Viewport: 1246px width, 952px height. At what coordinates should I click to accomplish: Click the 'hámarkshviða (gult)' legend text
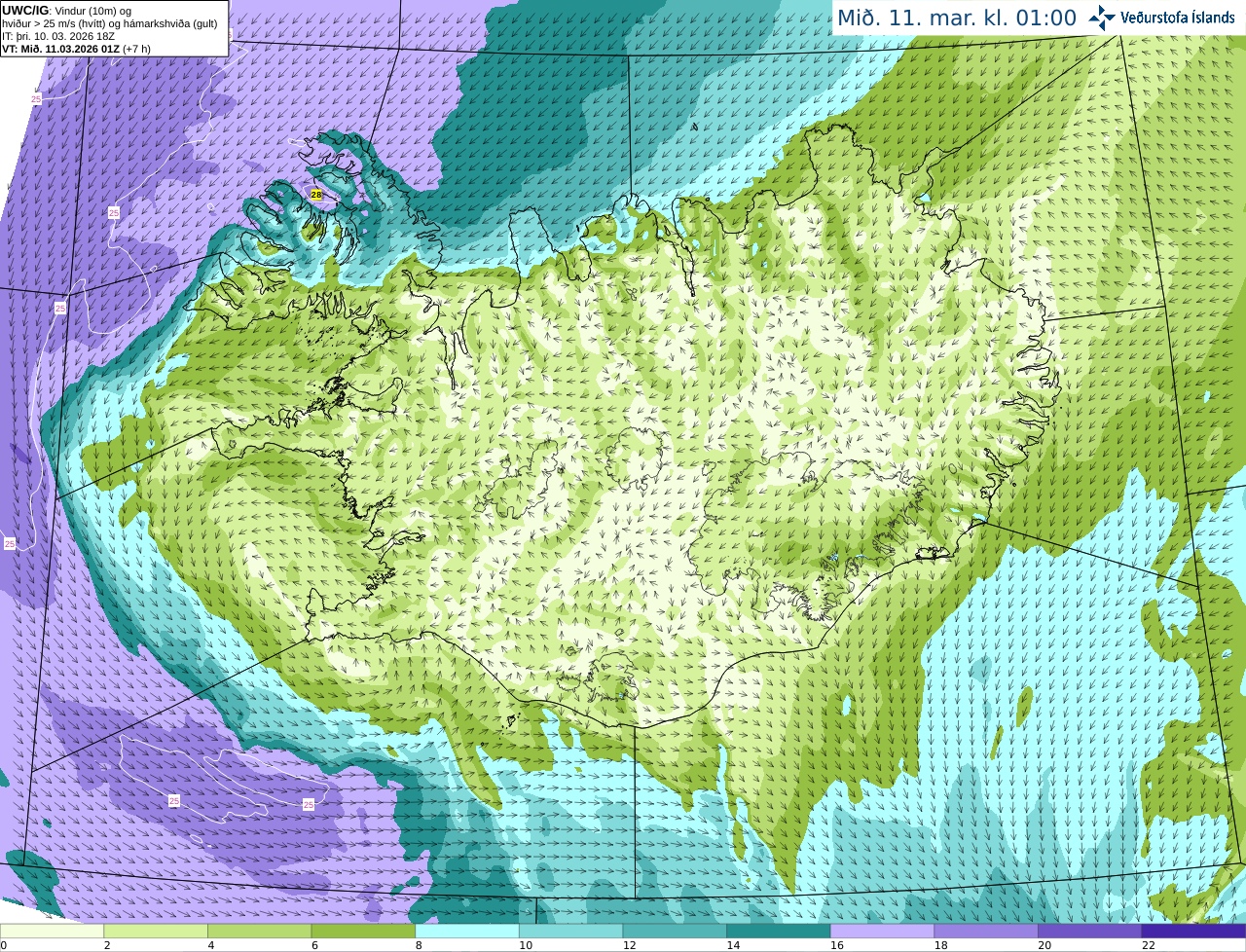point(170,23)
